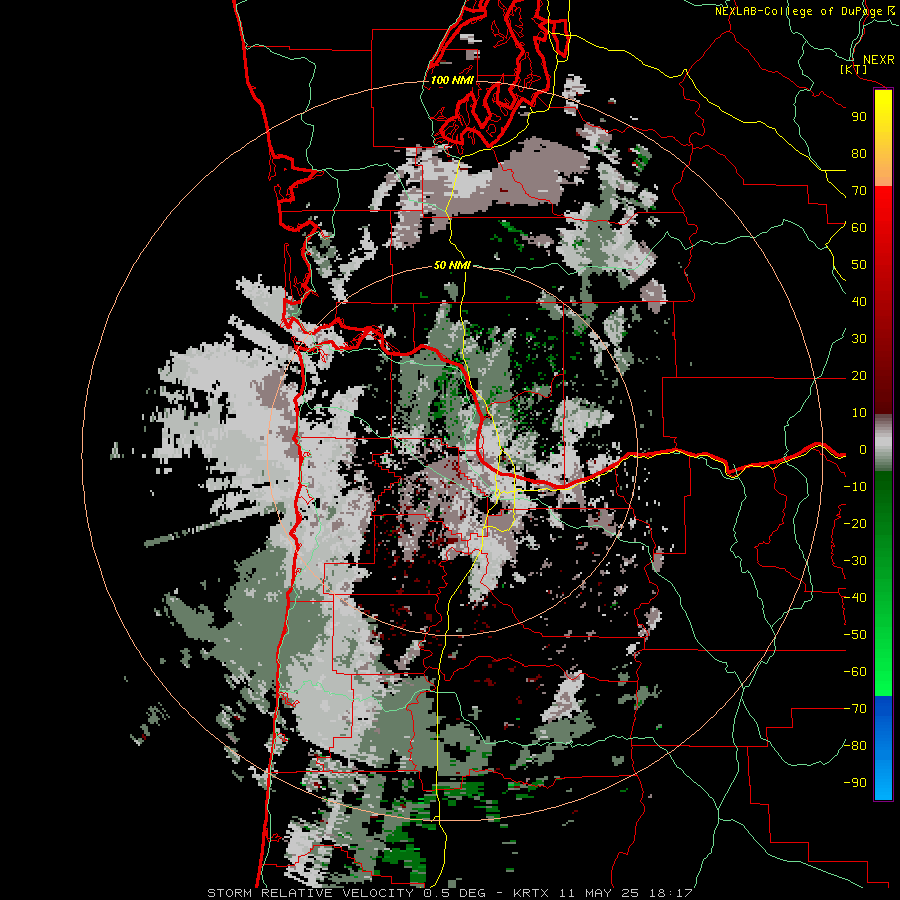Click the 50 NMI range ring label
The height and width of the screenshot is (900, 900).
click(x=452, y=265)
